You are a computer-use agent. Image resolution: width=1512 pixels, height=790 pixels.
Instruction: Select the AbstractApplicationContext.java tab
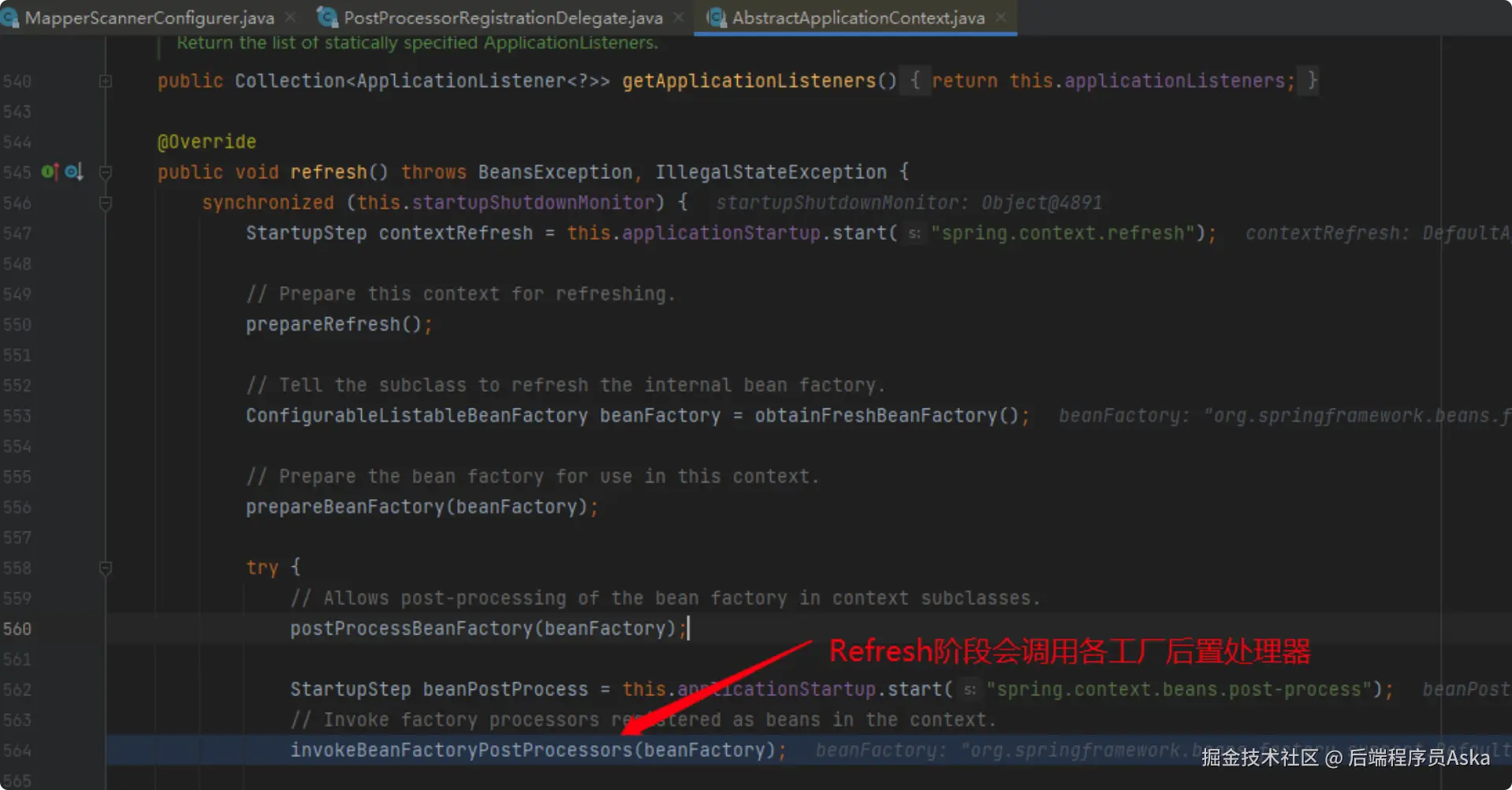coord(858,17)
